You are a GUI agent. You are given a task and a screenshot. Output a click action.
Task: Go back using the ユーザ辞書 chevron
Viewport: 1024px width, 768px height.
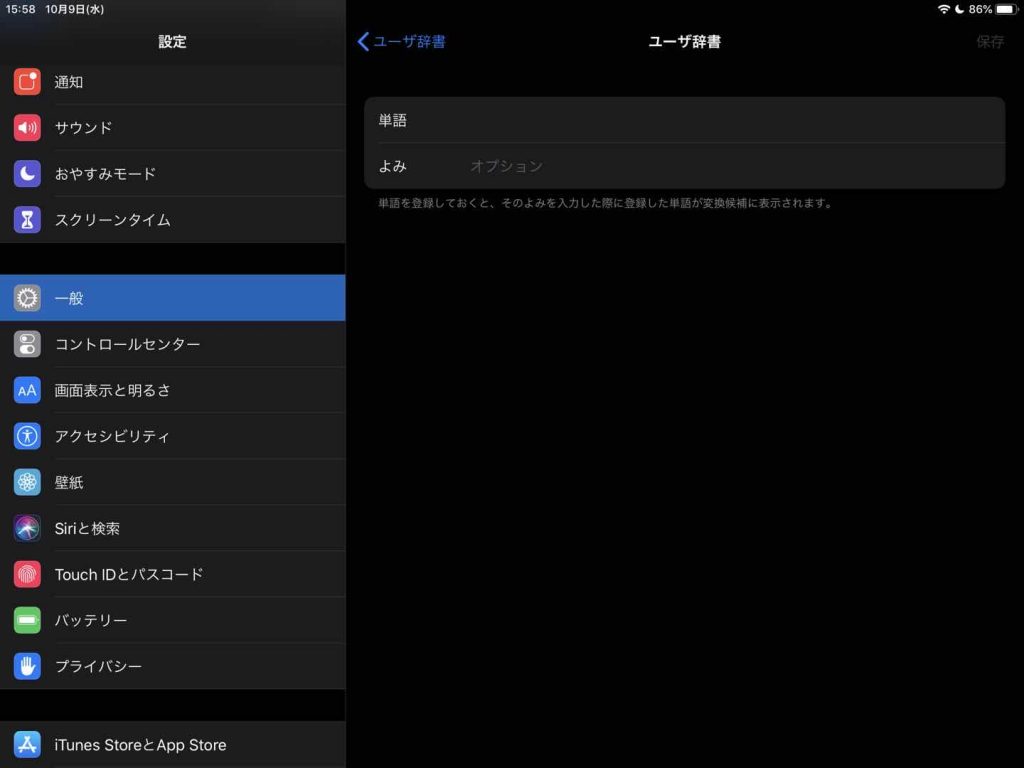[401, 41]
